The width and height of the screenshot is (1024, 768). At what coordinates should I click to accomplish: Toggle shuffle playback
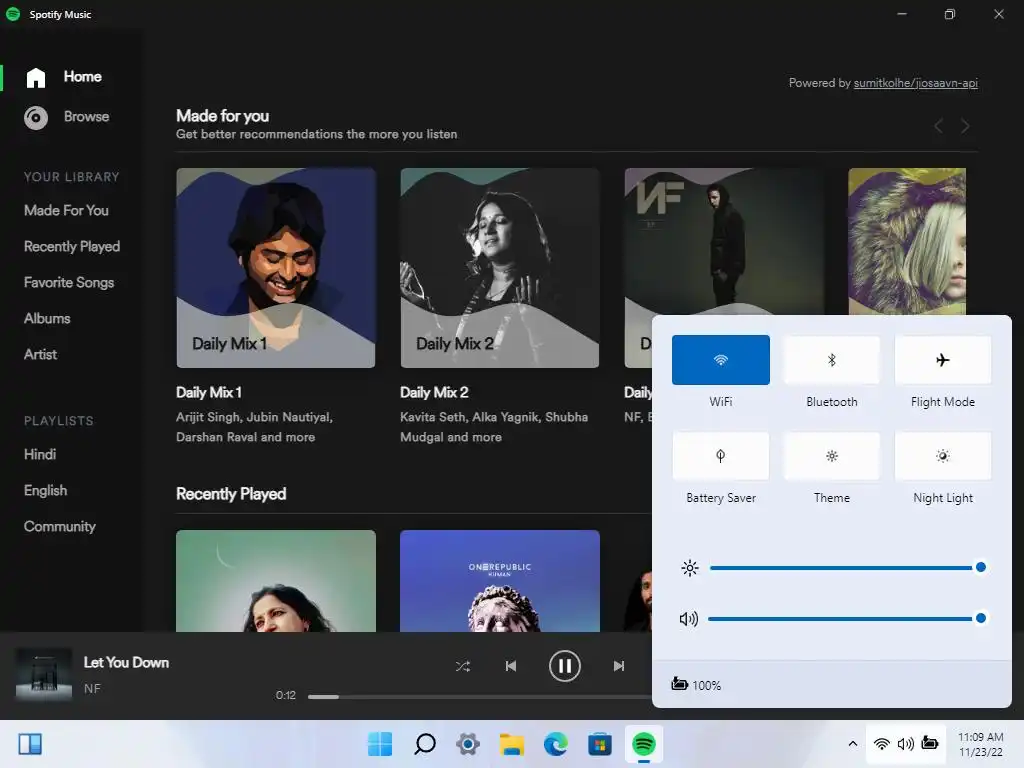tap(462, 666)
